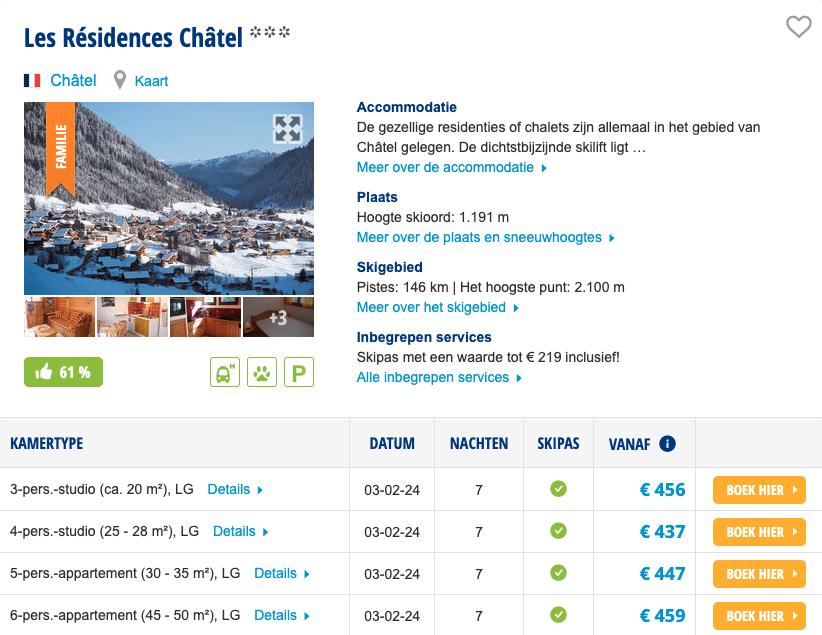Click the fullscreen expand icon on photo

tap(287, 128)
